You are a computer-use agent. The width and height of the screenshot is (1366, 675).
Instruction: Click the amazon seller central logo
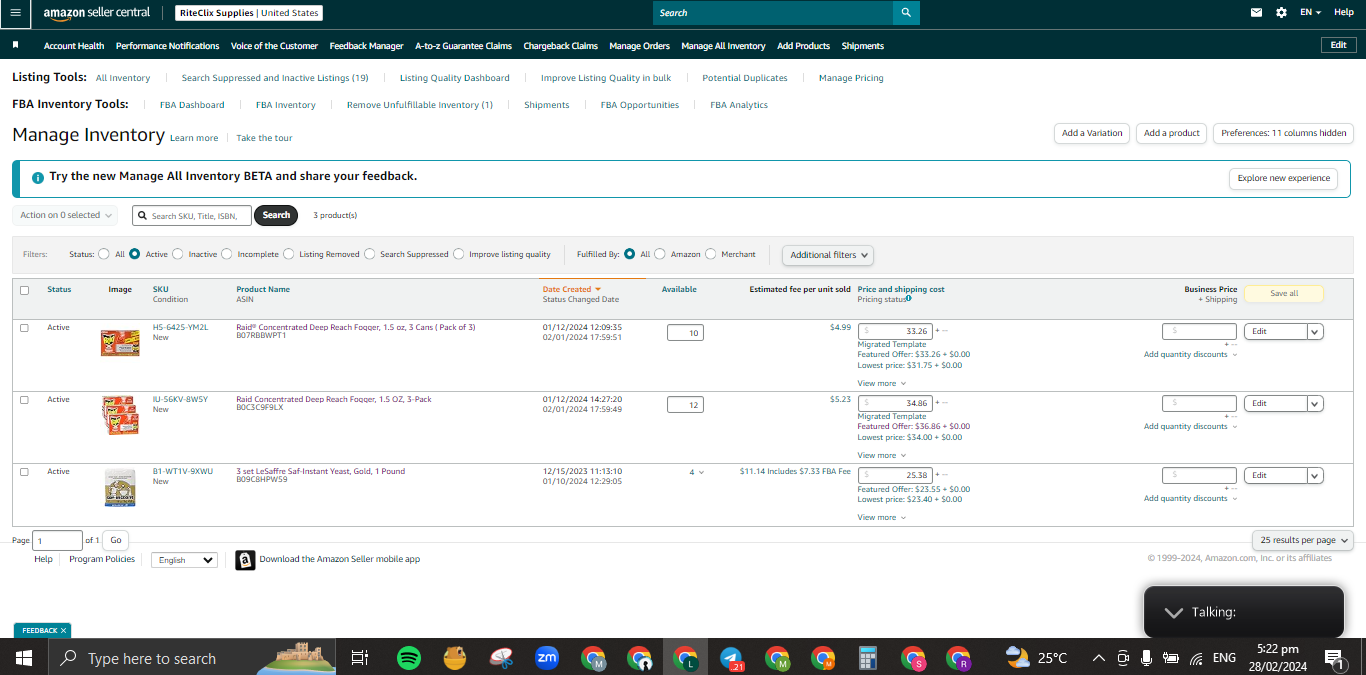(x=97, y=13)
